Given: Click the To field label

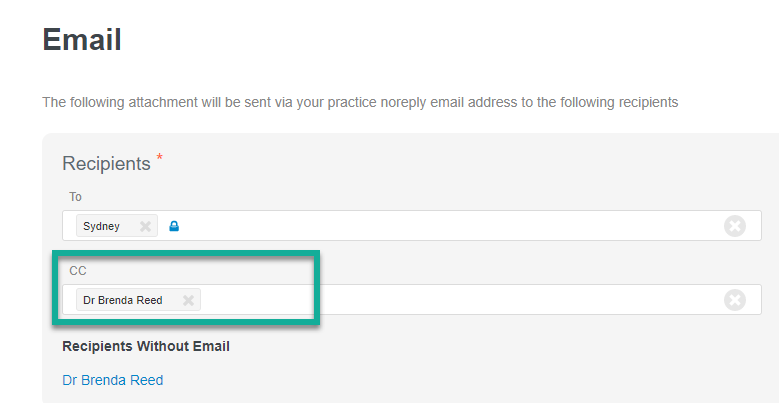Looking at the screenshot, I should click(x=76, y=197).
